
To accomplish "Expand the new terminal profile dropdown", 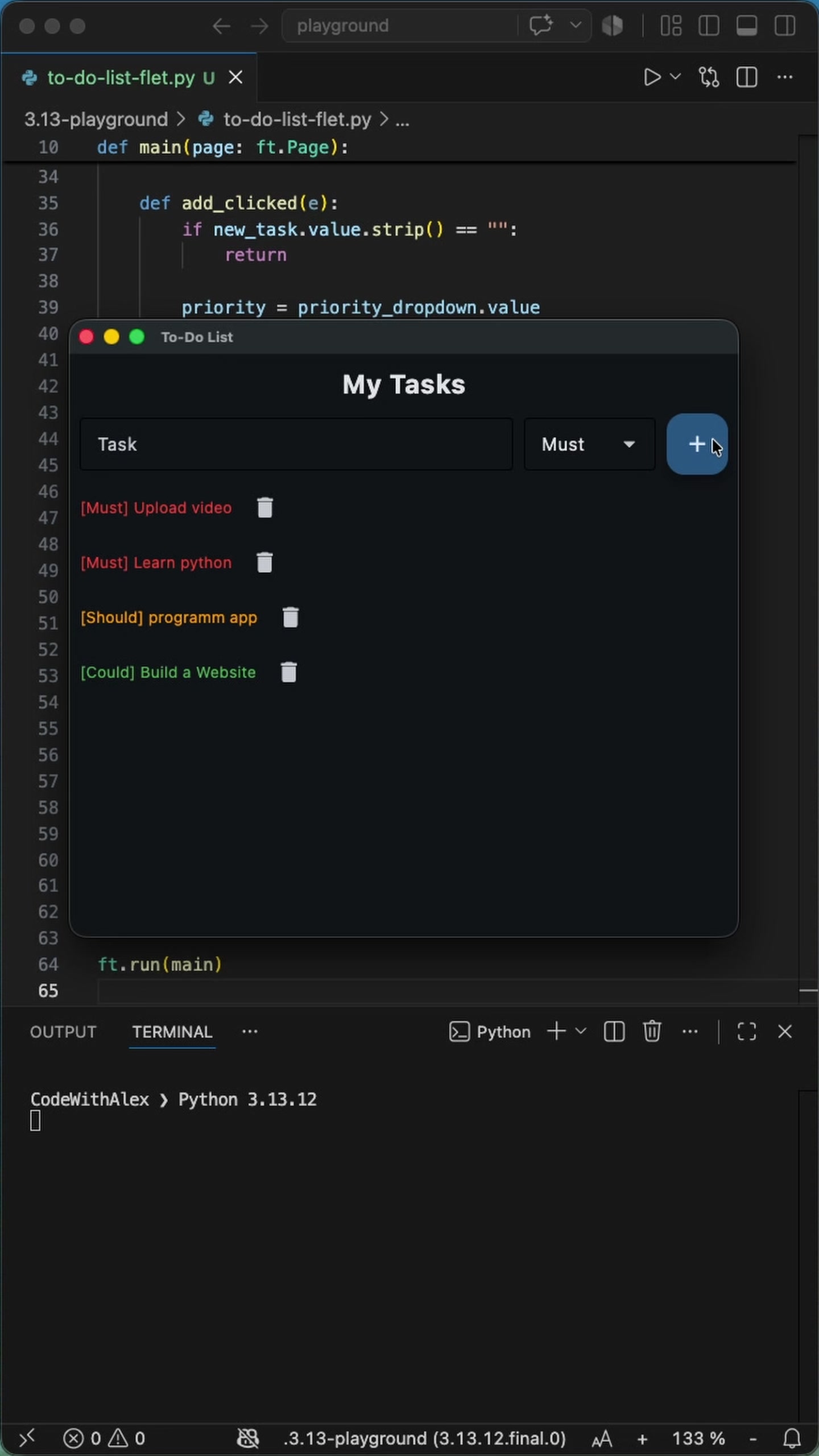I will click(581, 1031).
